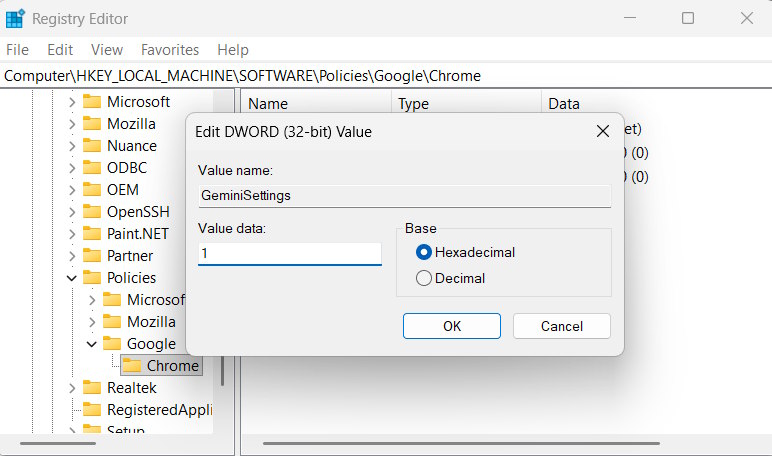Expand the Microsoft key under Policies
This screenshot has height=456, width=772.
[92, 300]
